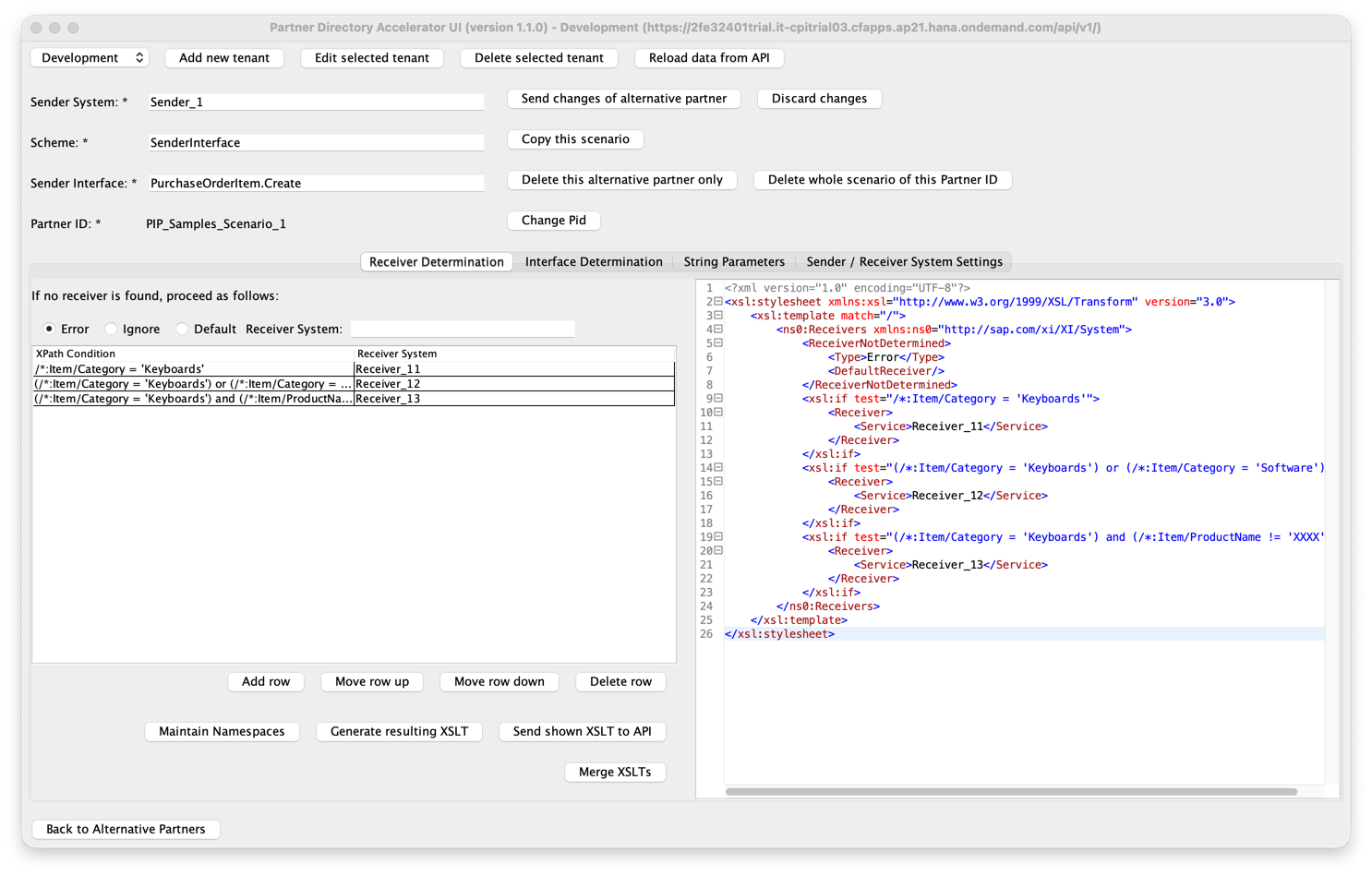Open the String Parameters tab
Viewport: 1372px width, 876px height.
click(x=734, y=262)
